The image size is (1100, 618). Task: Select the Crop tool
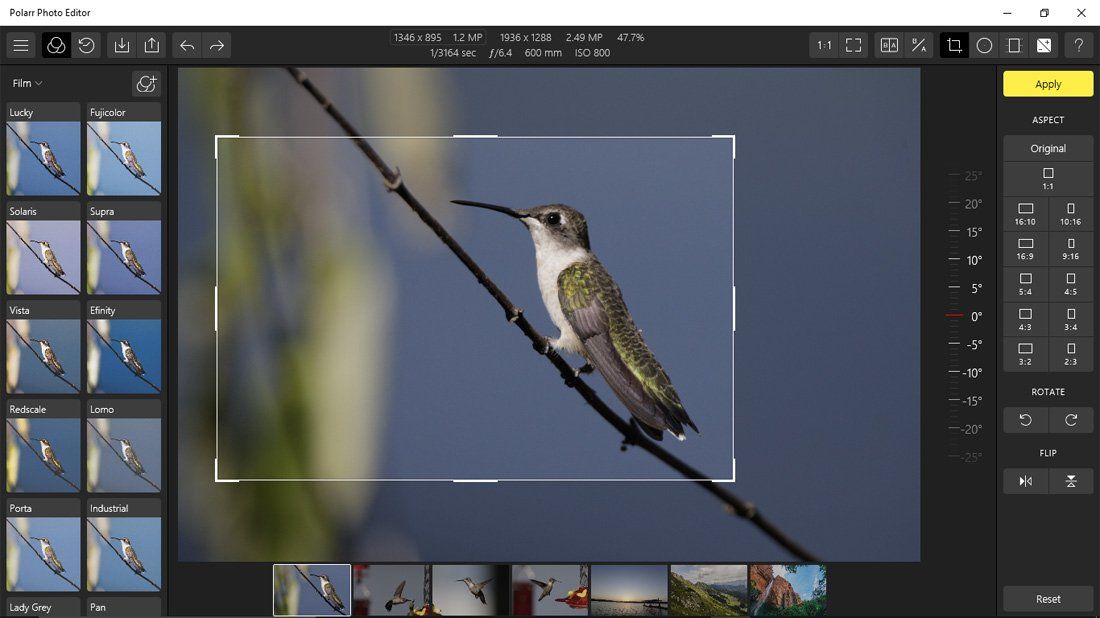pyautogui.click(x=953, y=45)
